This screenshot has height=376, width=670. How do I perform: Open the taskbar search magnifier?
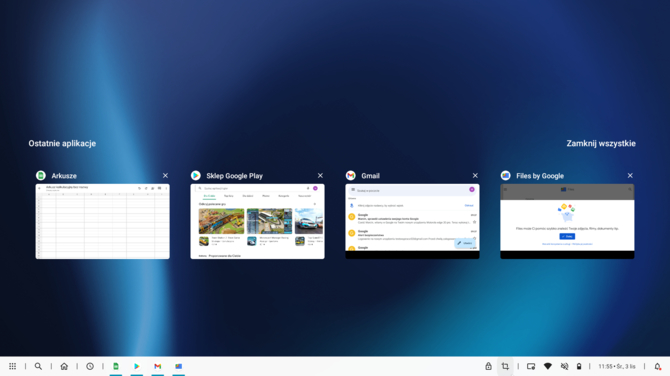click(38, 366)
